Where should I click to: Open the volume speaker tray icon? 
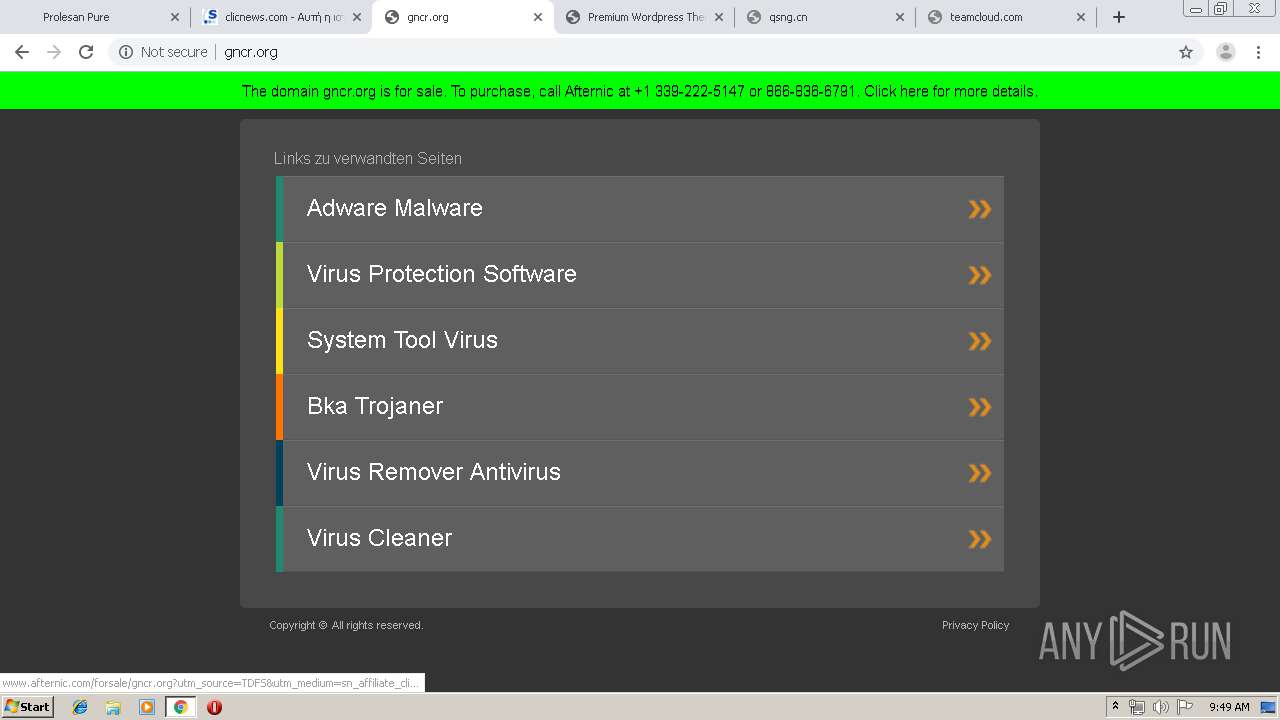click(x=1160, y=707)
